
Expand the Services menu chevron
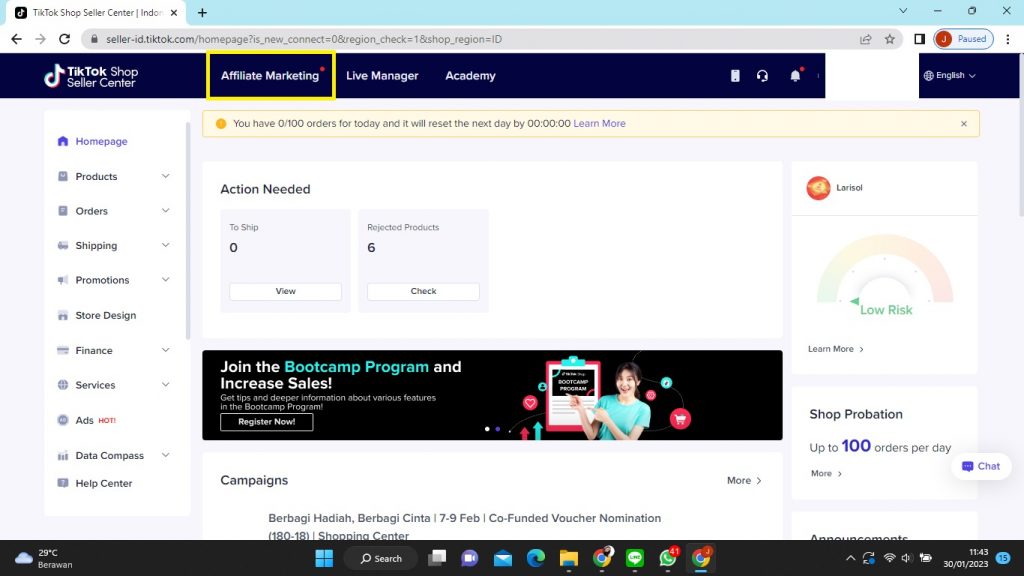(166, 385)
